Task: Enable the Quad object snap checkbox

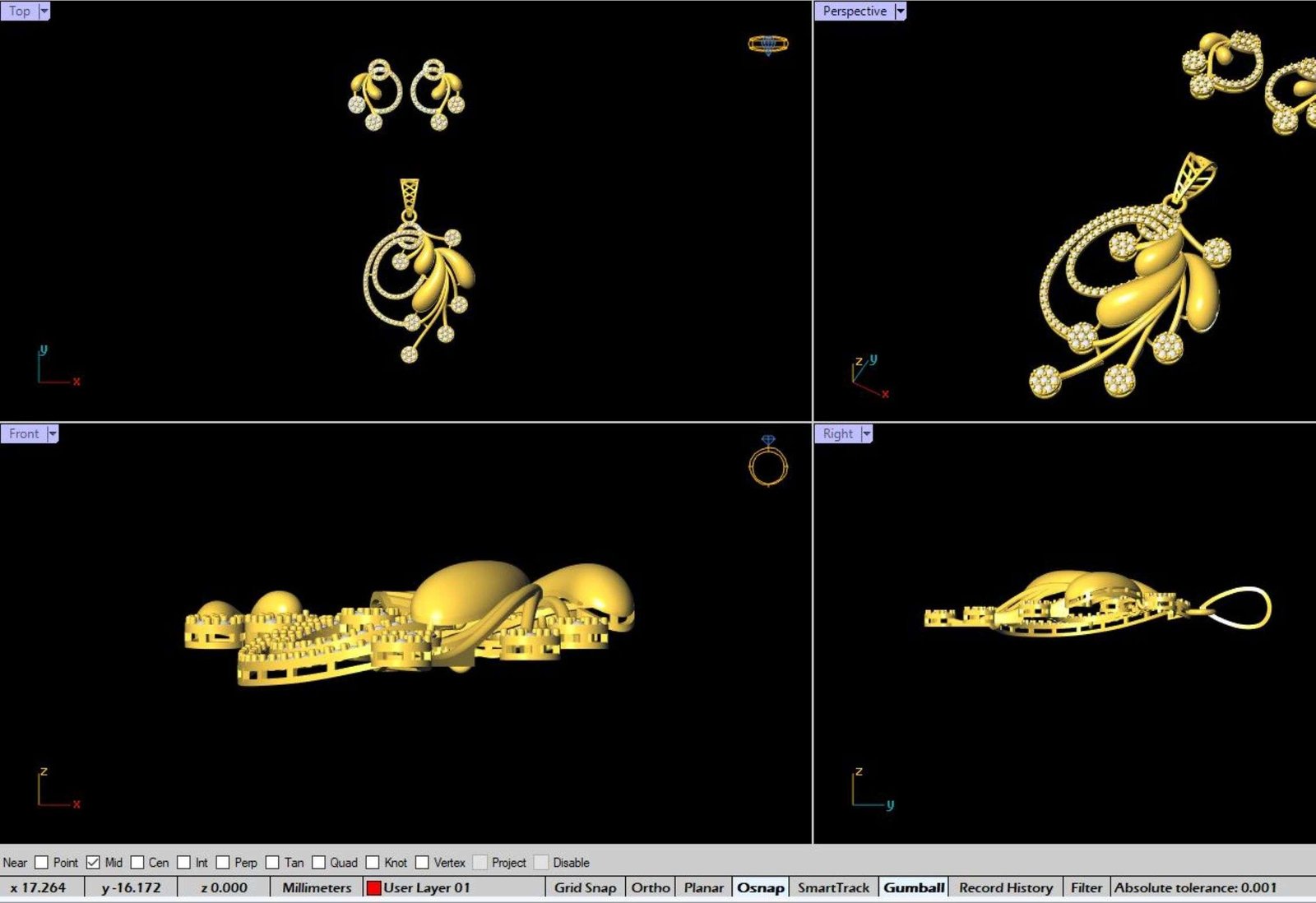Action: 318,862
